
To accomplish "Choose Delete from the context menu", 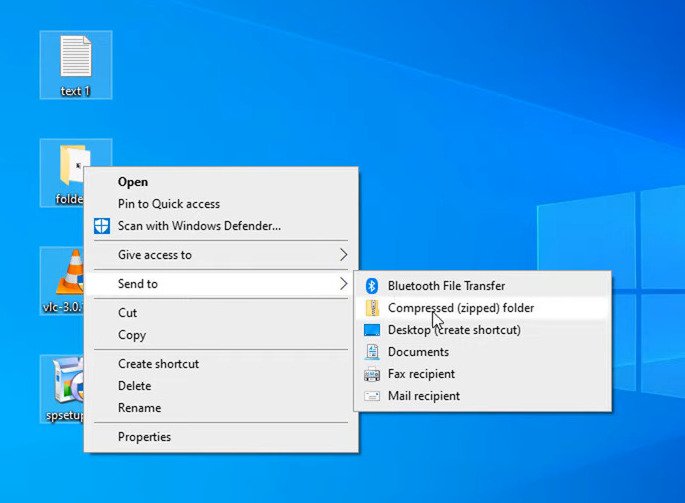I will pyautogui.click(x=135, y=386).
